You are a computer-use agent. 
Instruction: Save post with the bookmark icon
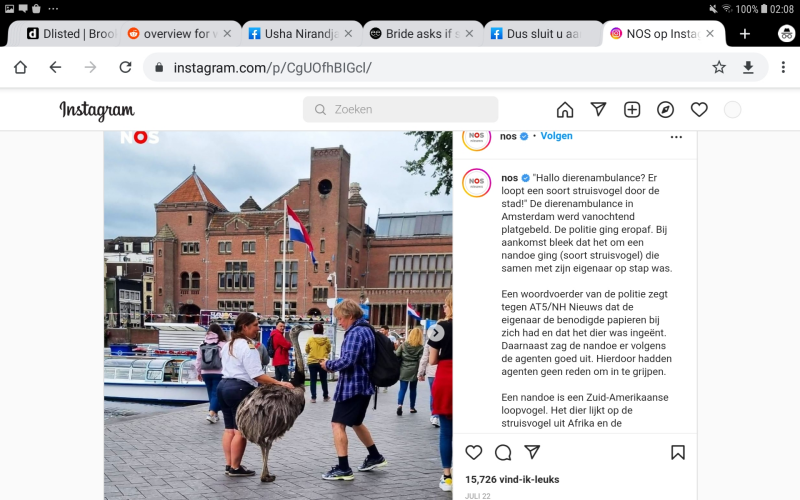678,452
